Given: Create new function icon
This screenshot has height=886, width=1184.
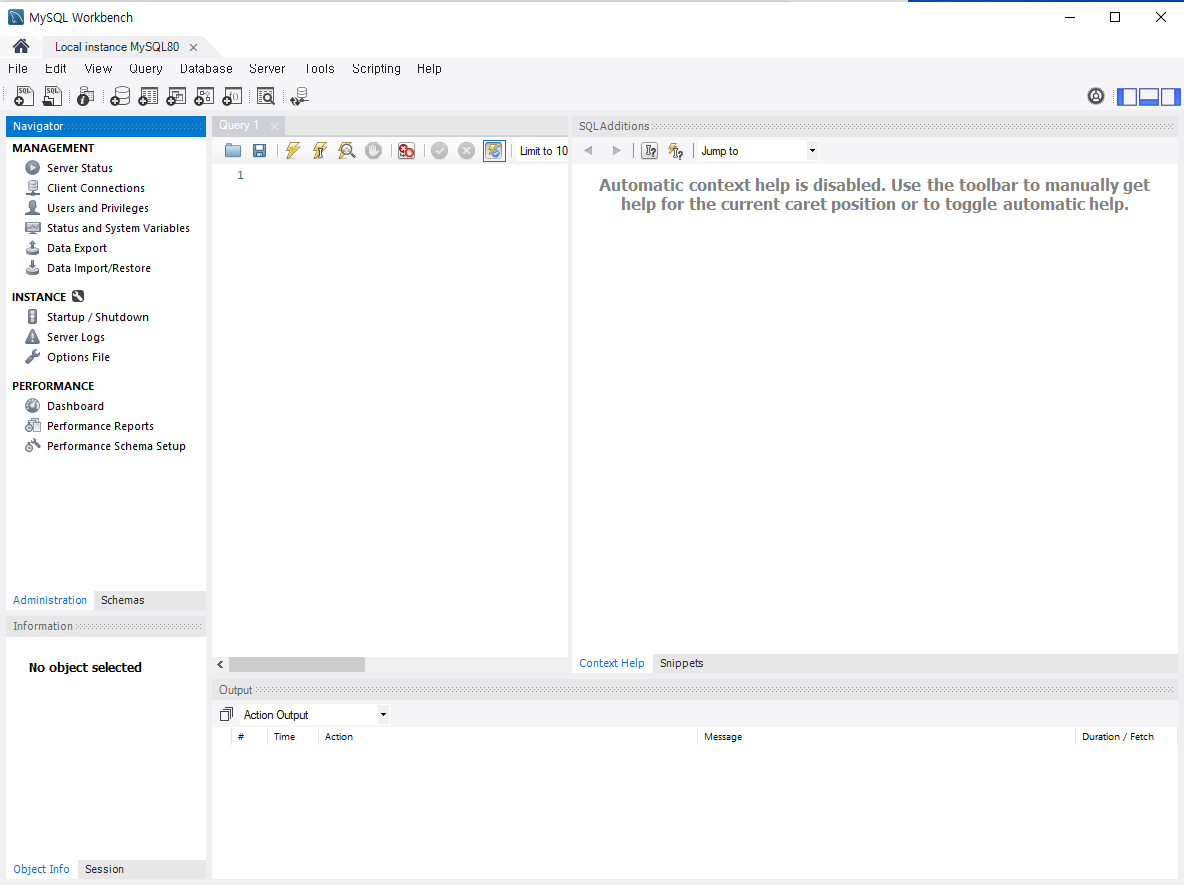Looking at the screenshot, I should [x=232, y=96].
